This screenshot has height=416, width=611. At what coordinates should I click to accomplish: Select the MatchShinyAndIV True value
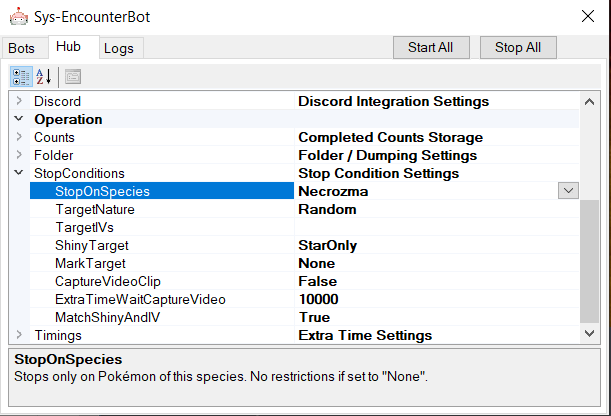pyautogui.click(x=314, y=317)
